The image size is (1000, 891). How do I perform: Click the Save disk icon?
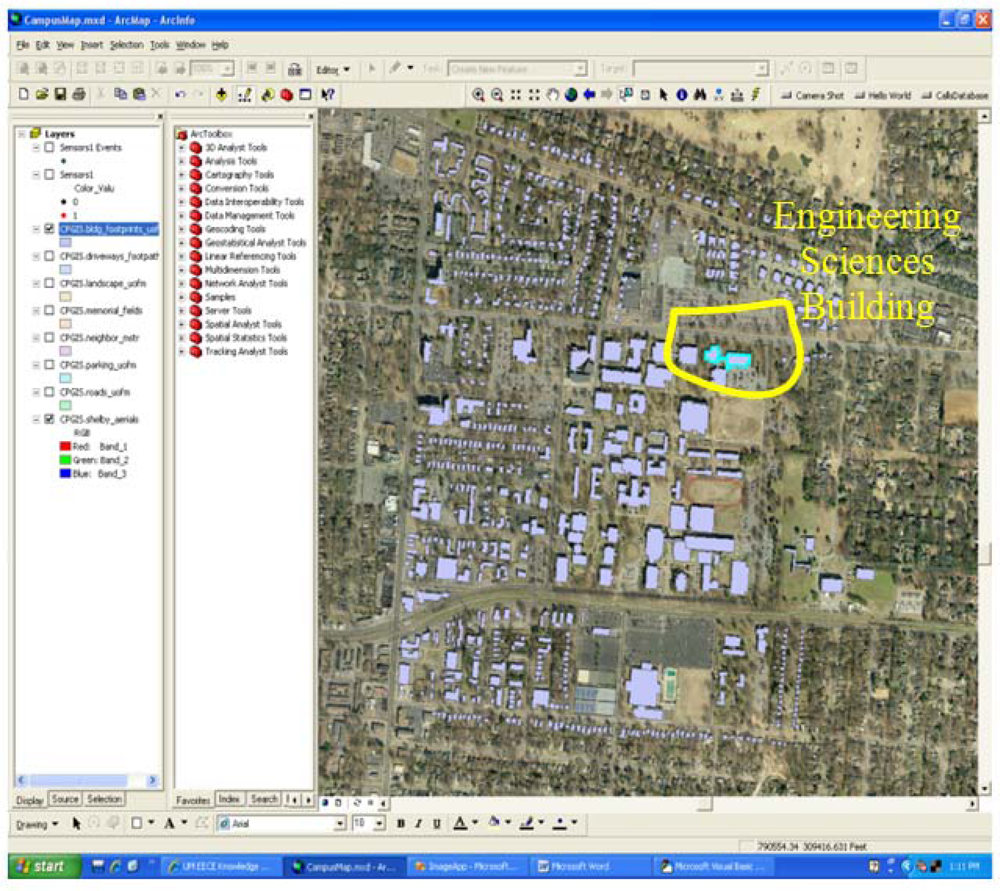60,95
